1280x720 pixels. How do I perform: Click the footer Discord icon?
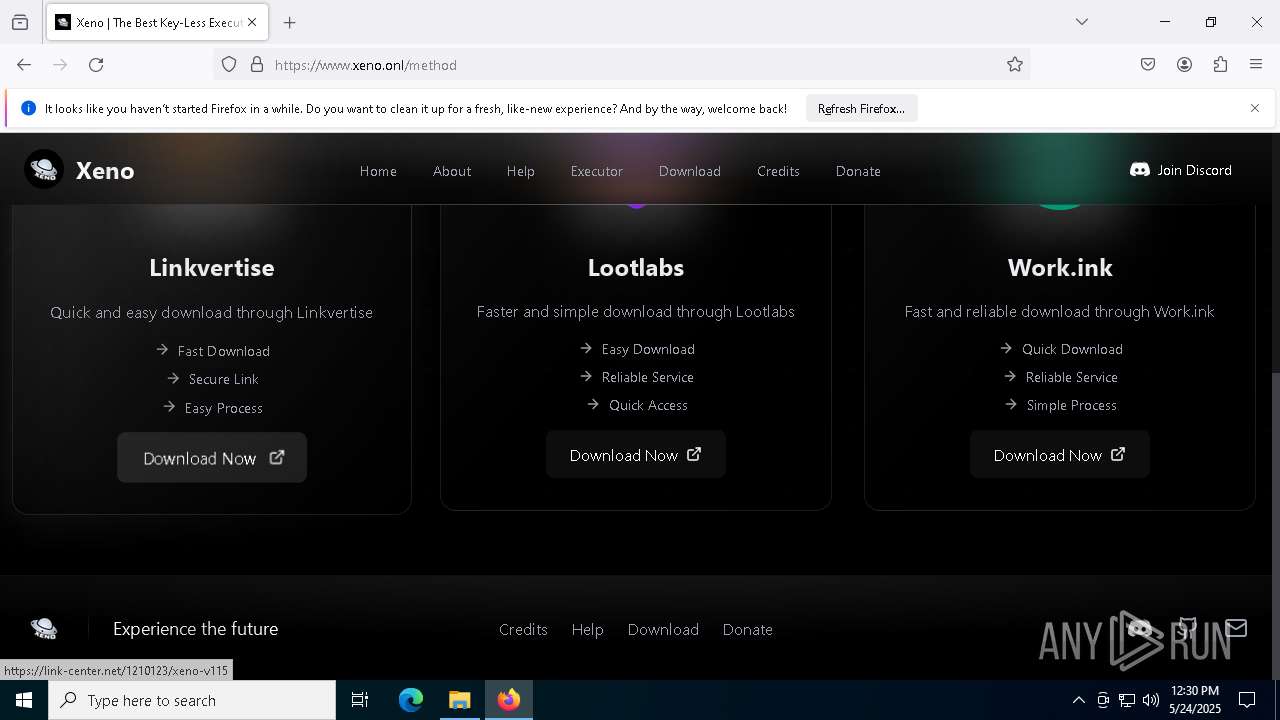(x=1139, y=628)
